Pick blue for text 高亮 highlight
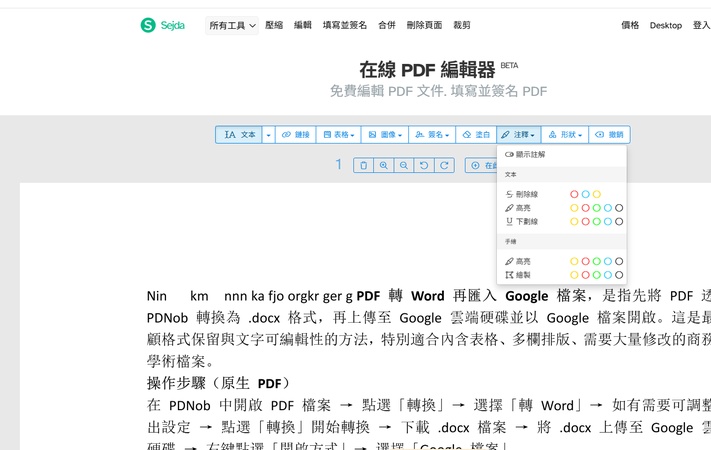Screen dimensions: 711x450 coord(608,208)
